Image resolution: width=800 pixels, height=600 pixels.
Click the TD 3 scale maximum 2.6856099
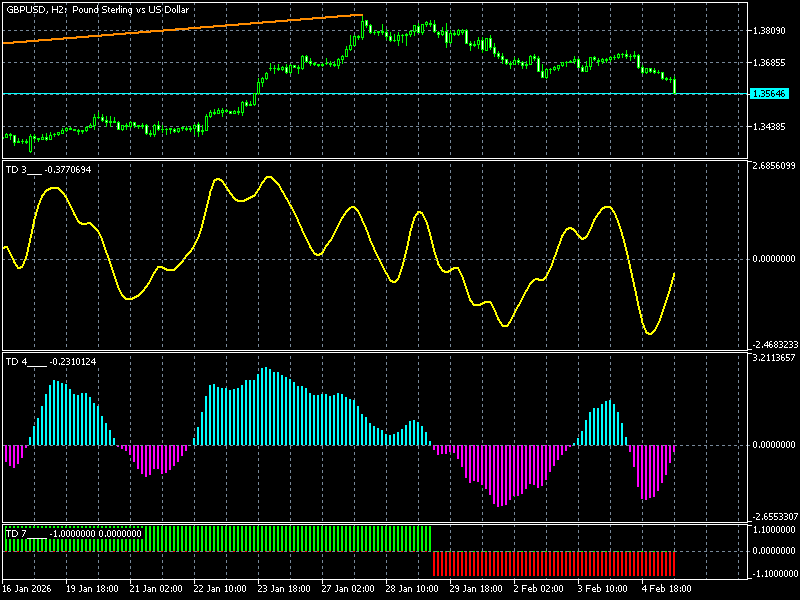coord(774,166)
